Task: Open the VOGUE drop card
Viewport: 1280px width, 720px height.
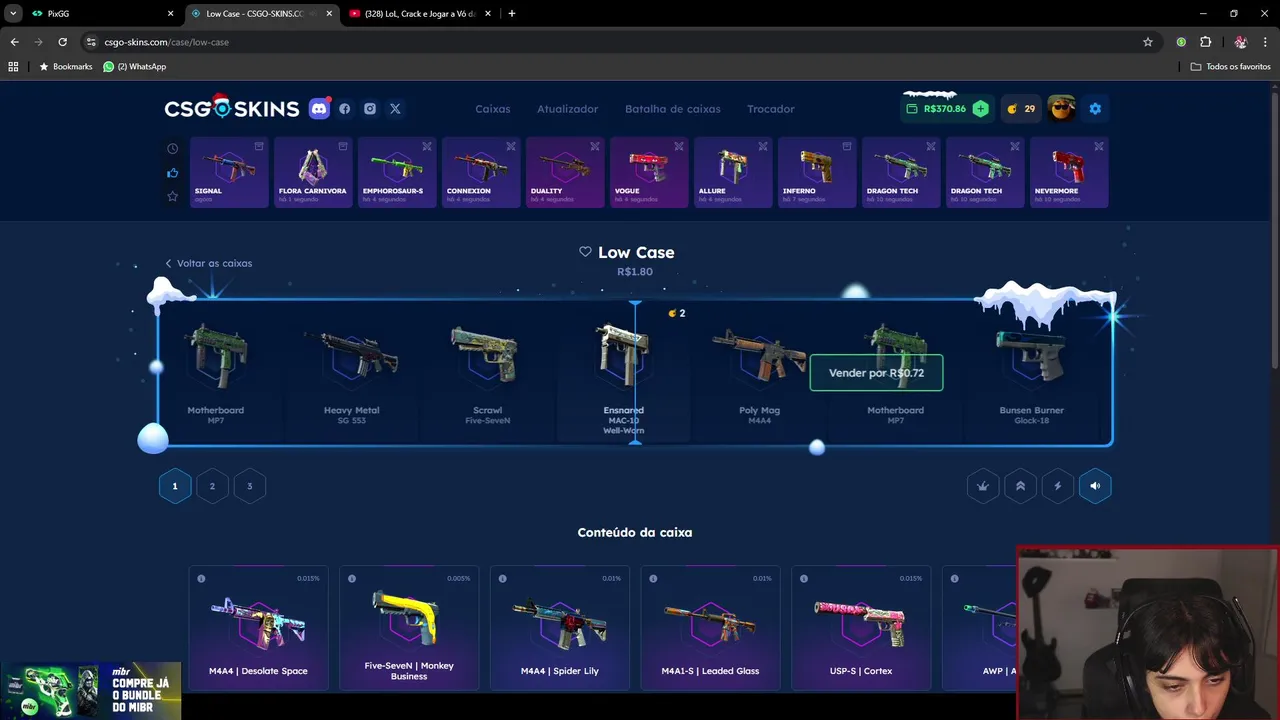Action: (x=649, y=172)
